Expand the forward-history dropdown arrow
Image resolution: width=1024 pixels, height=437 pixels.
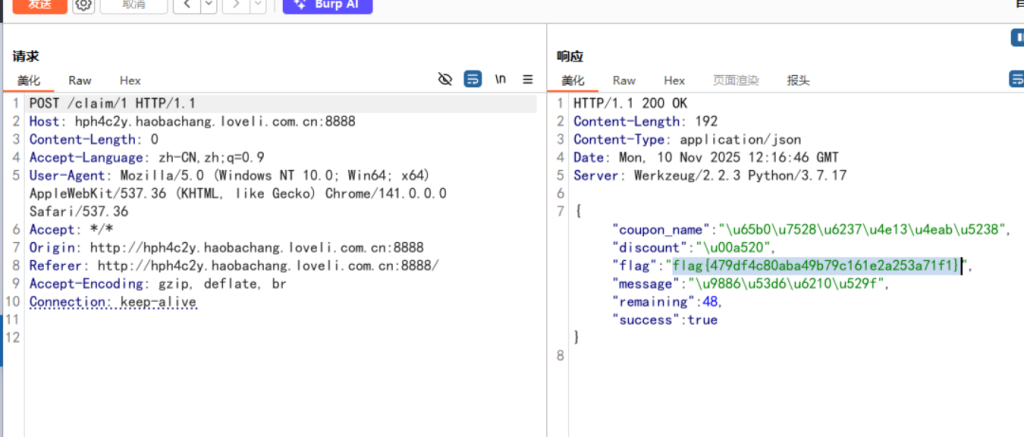(x=256, y=5)
